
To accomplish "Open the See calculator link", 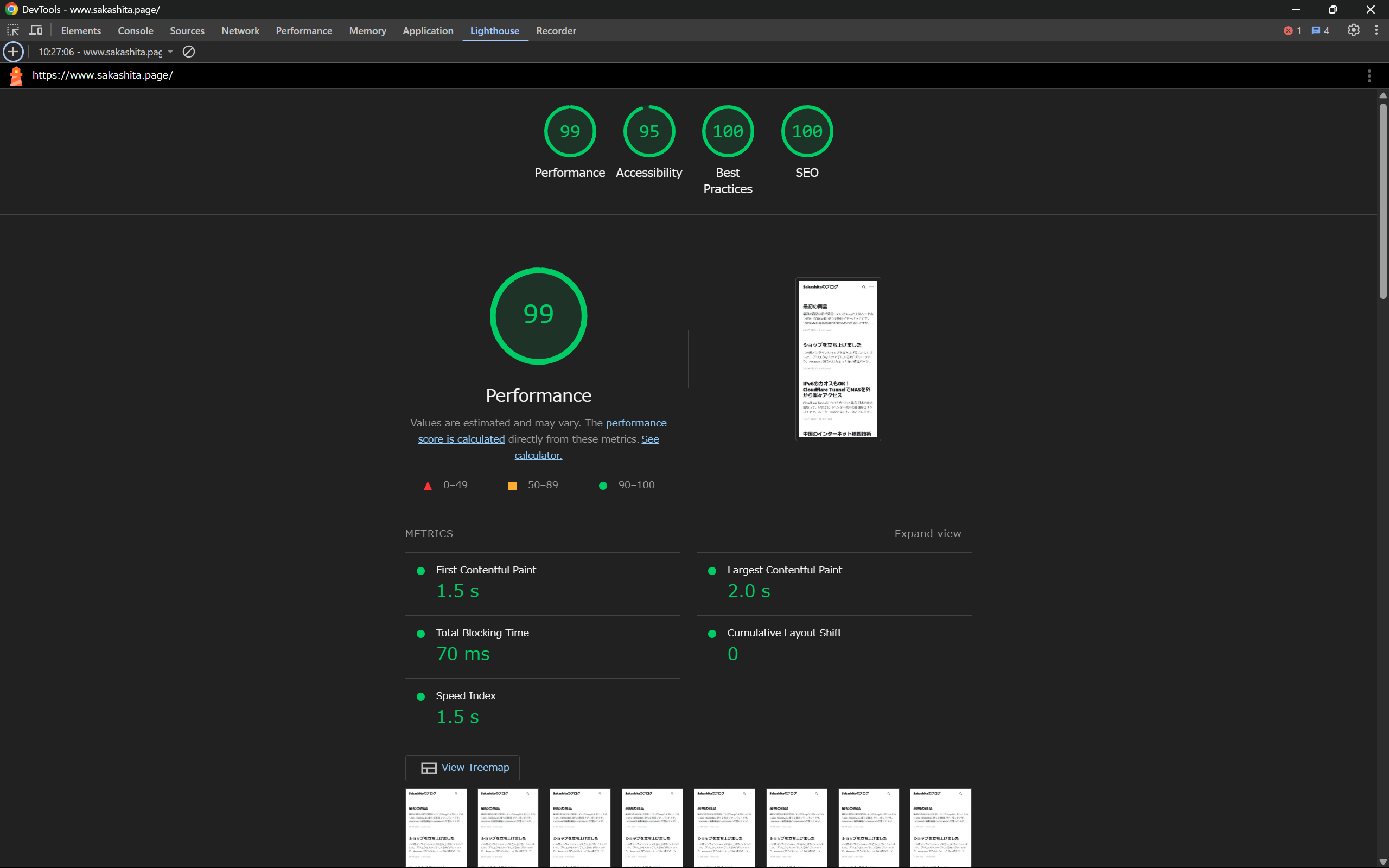I will pos(538,455).
